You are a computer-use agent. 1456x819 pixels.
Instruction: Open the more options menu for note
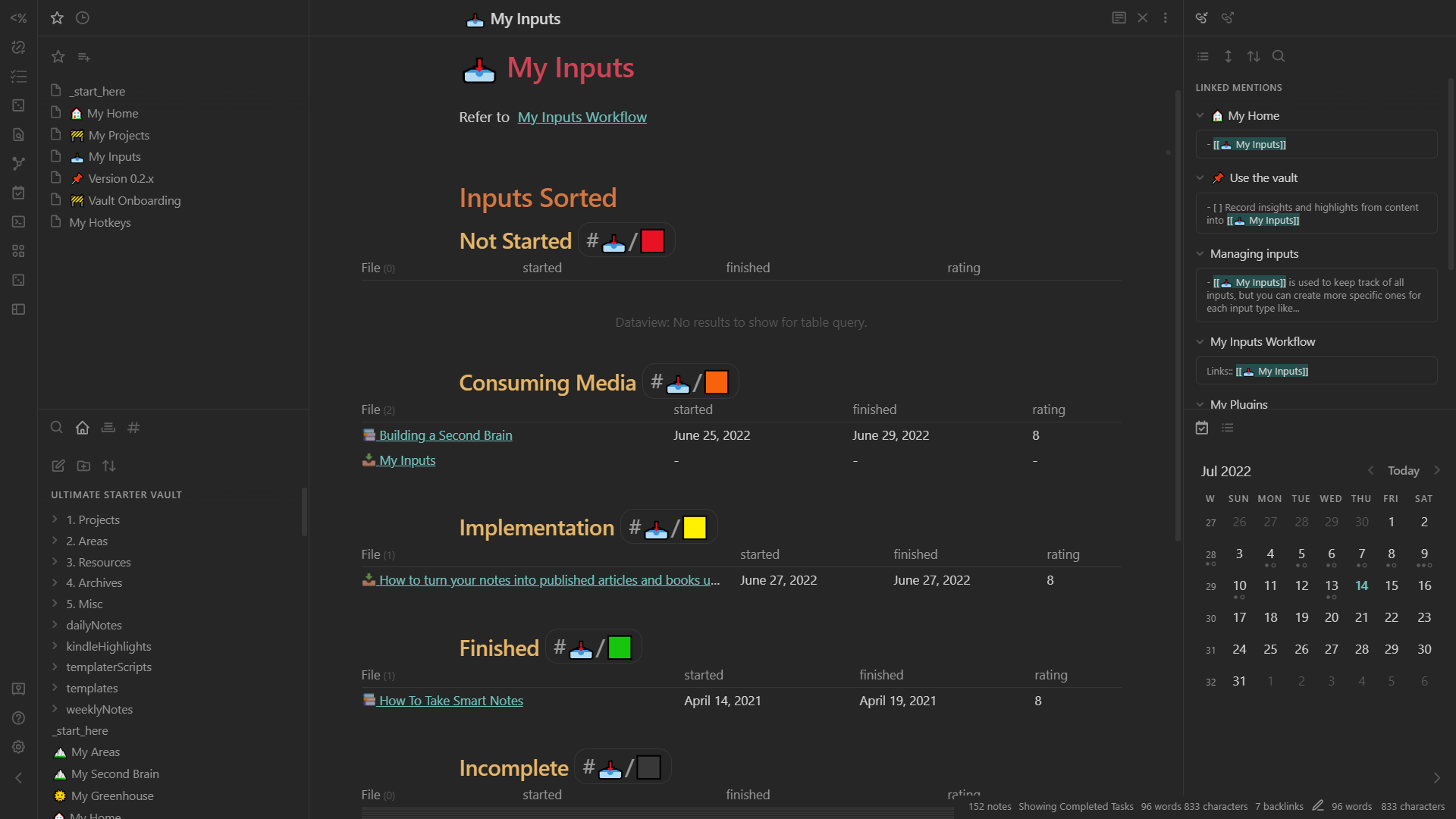1166,18
